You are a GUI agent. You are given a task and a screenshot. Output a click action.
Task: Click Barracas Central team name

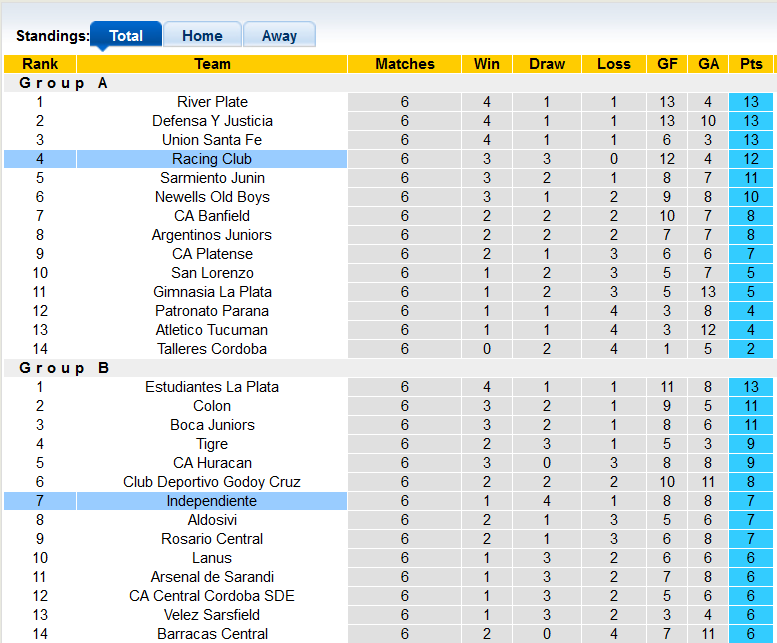(212, 634)
